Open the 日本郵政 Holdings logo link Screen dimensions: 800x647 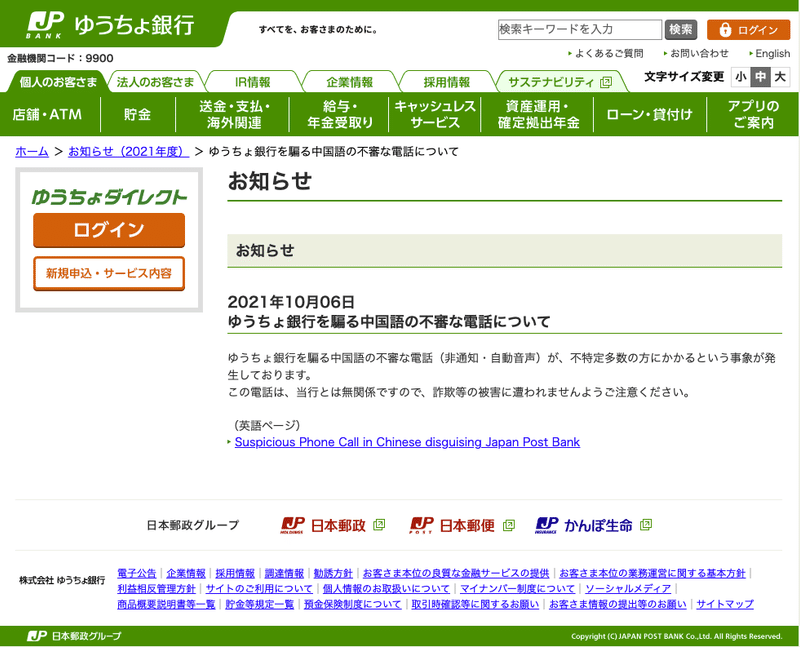pyautogui.click(x=323, y=525)
